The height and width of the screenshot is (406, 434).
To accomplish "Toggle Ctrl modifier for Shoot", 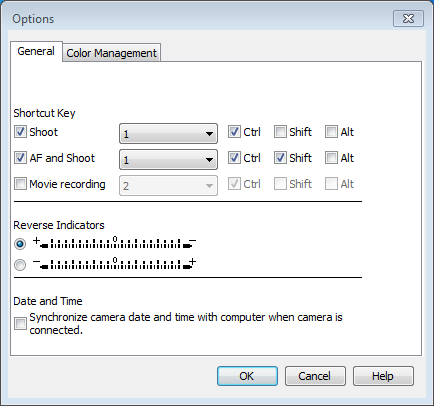I will pyautogui.click(x=234, y=132).
